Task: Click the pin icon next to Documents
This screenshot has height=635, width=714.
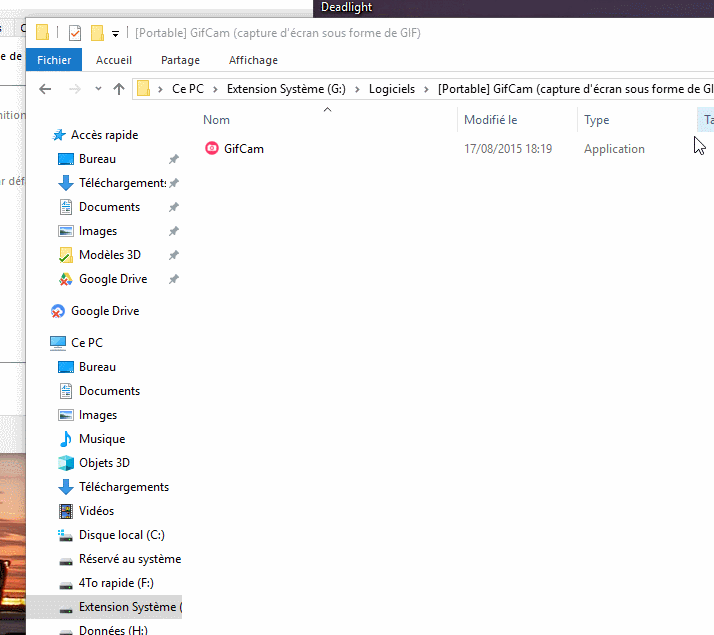Action: [x=173, y=207]
